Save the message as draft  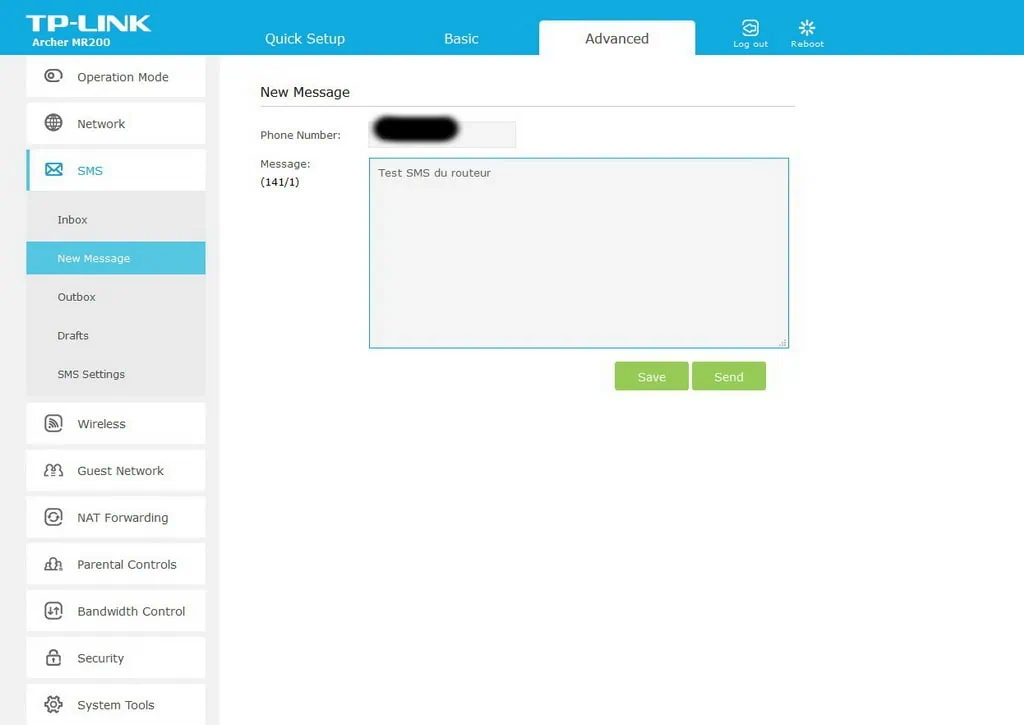[651, 377]
